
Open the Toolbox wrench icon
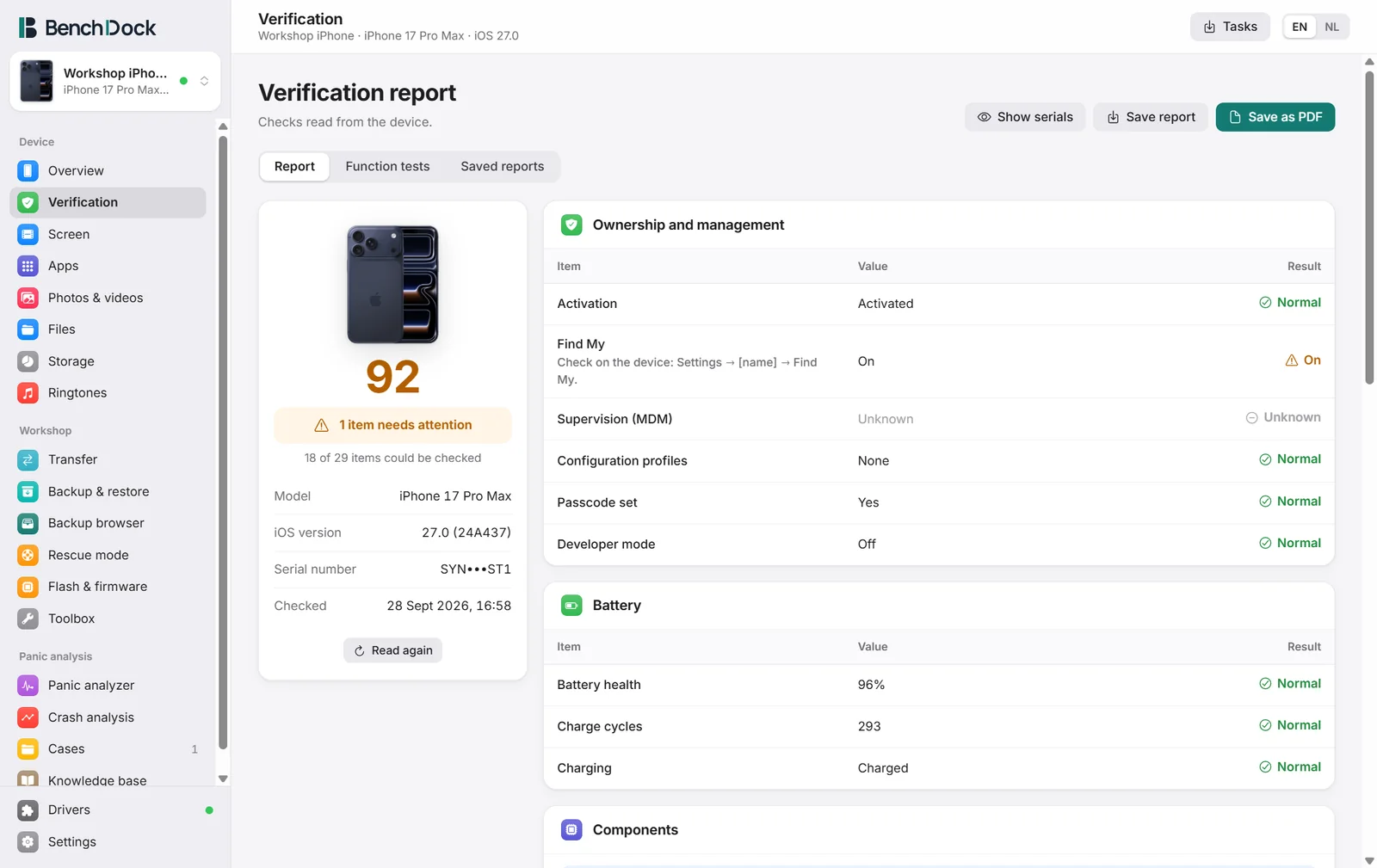point(28,619)
